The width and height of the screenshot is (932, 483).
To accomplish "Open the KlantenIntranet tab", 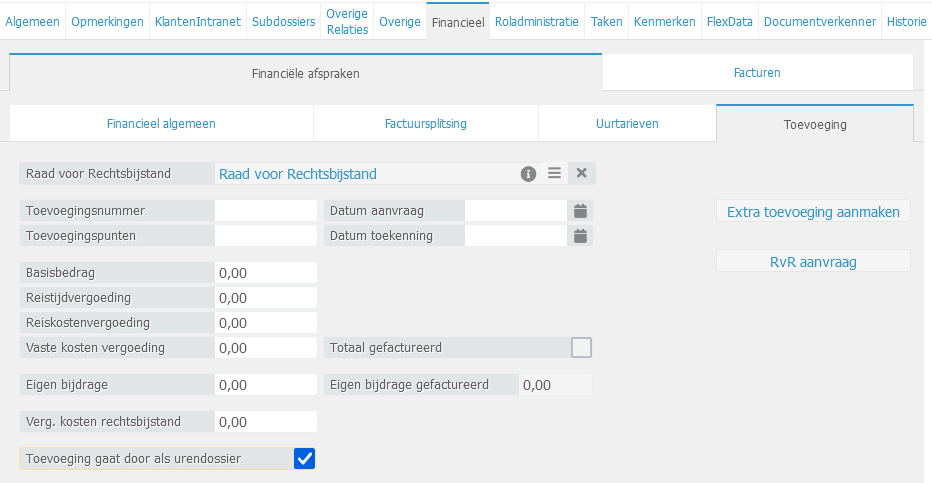I will click(199, 21).
